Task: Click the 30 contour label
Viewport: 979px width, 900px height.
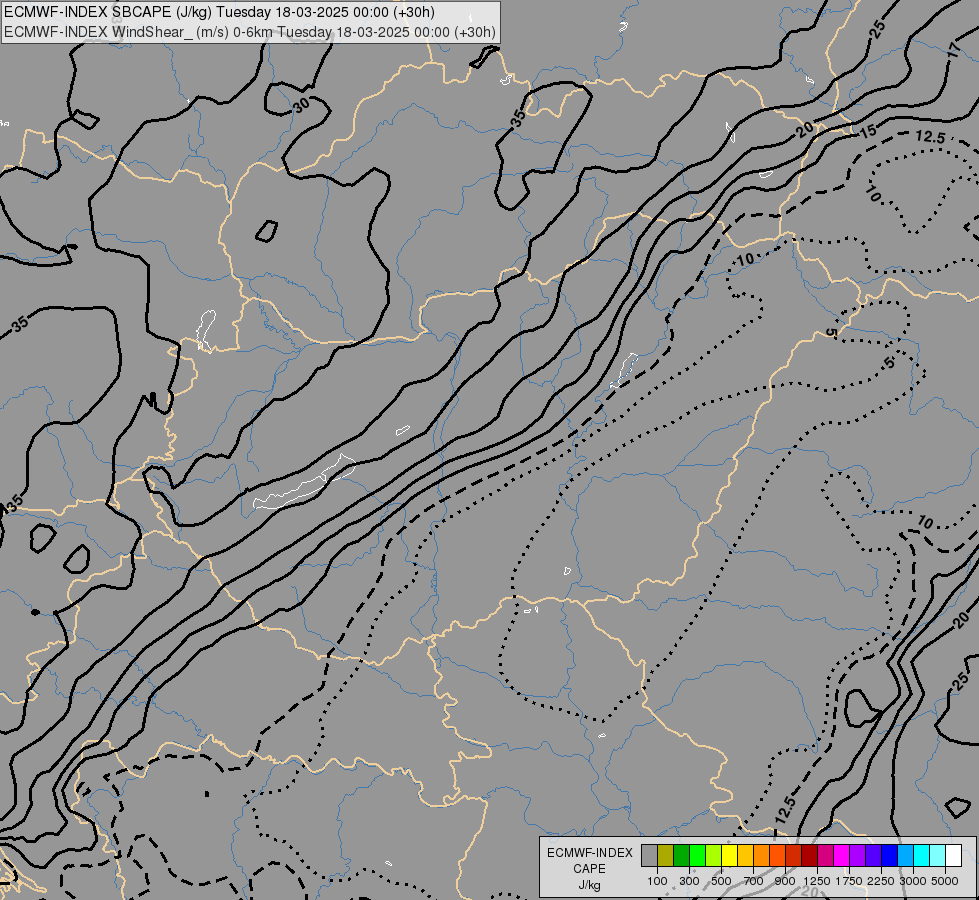Action: (x=302, y=106)
